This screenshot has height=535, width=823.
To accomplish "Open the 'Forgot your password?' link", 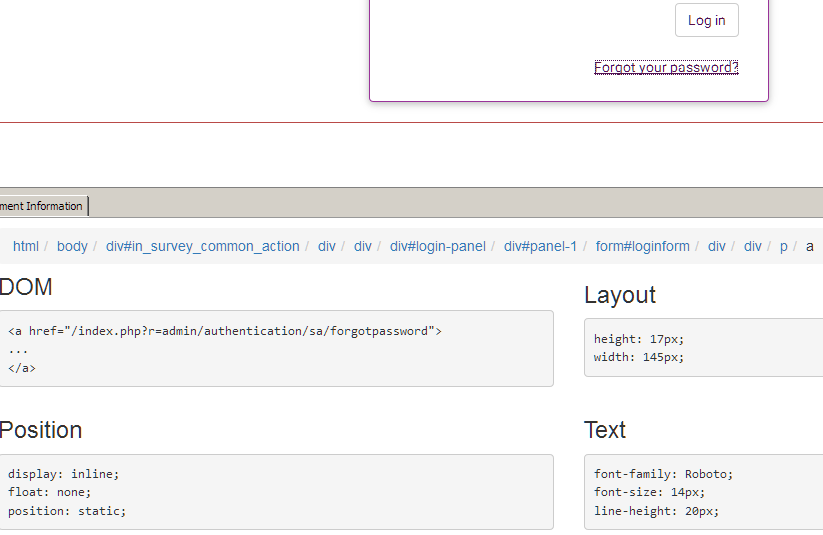I will coord(666,68).
